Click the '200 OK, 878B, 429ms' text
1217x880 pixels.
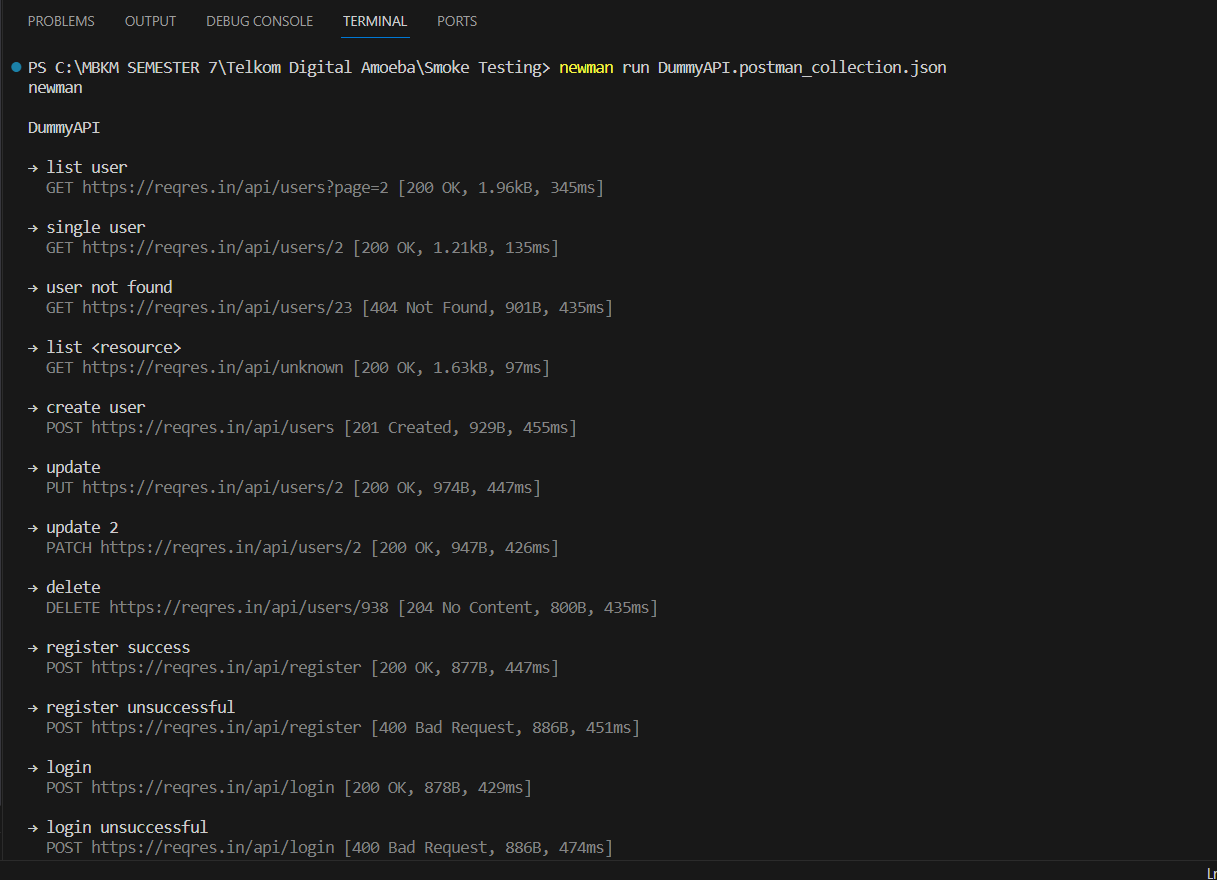pyautogui.click(x=438, y=787)
